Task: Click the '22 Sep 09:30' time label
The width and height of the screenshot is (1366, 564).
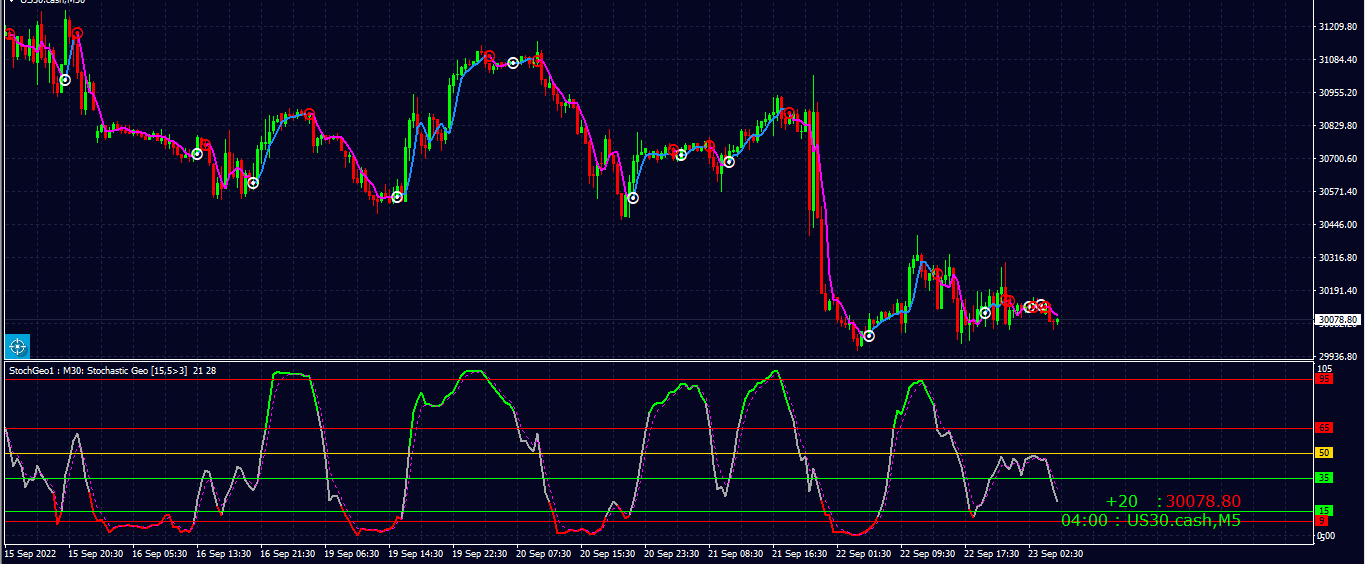Action: (928, 553)
